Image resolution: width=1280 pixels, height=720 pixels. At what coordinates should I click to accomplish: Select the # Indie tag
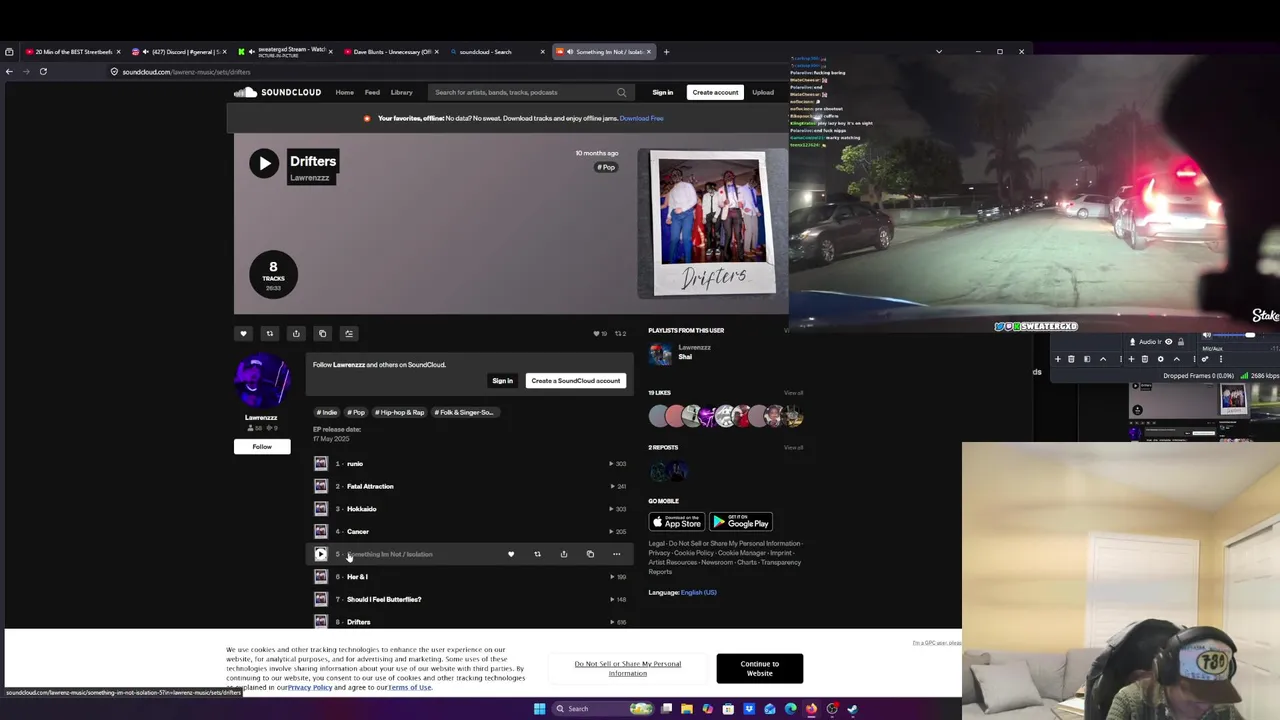pyautogui.click(x=327, y=412)
